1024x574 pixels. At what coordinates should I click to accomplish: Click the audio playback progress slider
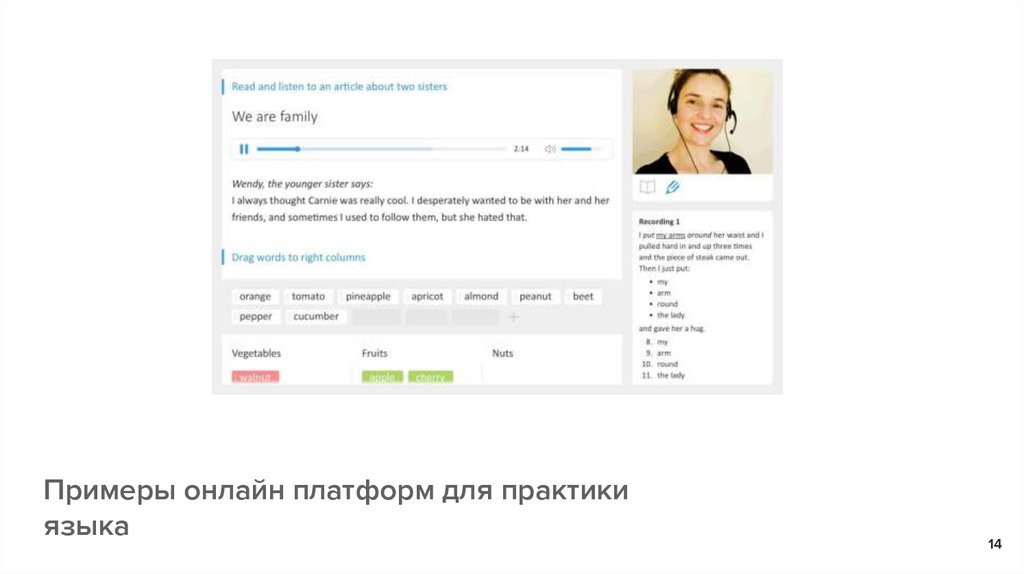(x=381, y=149)
